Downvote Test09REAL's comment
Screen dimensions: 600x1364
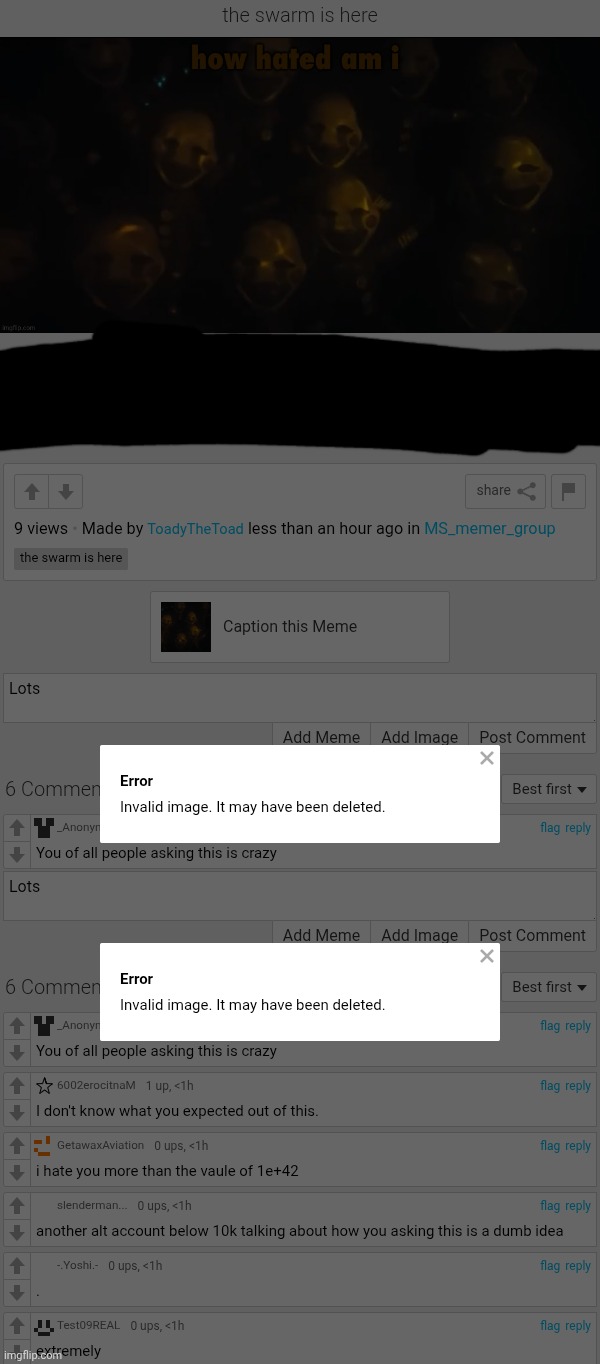[x=17, y=1351]
